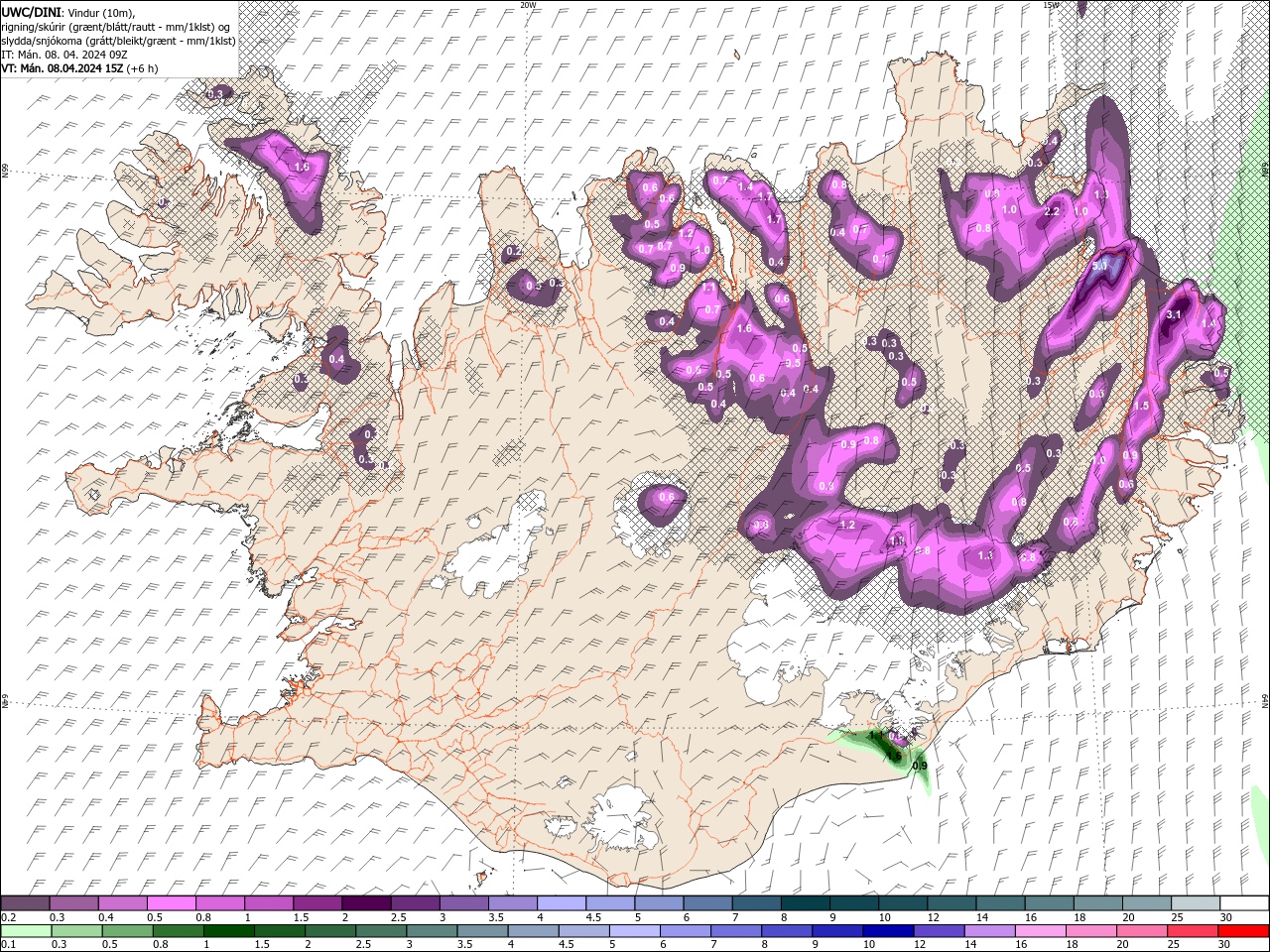Select the dark purple 2 swatch on the snow scale
The height and width of the screenshot is (952, 1270).
[365, 903]
